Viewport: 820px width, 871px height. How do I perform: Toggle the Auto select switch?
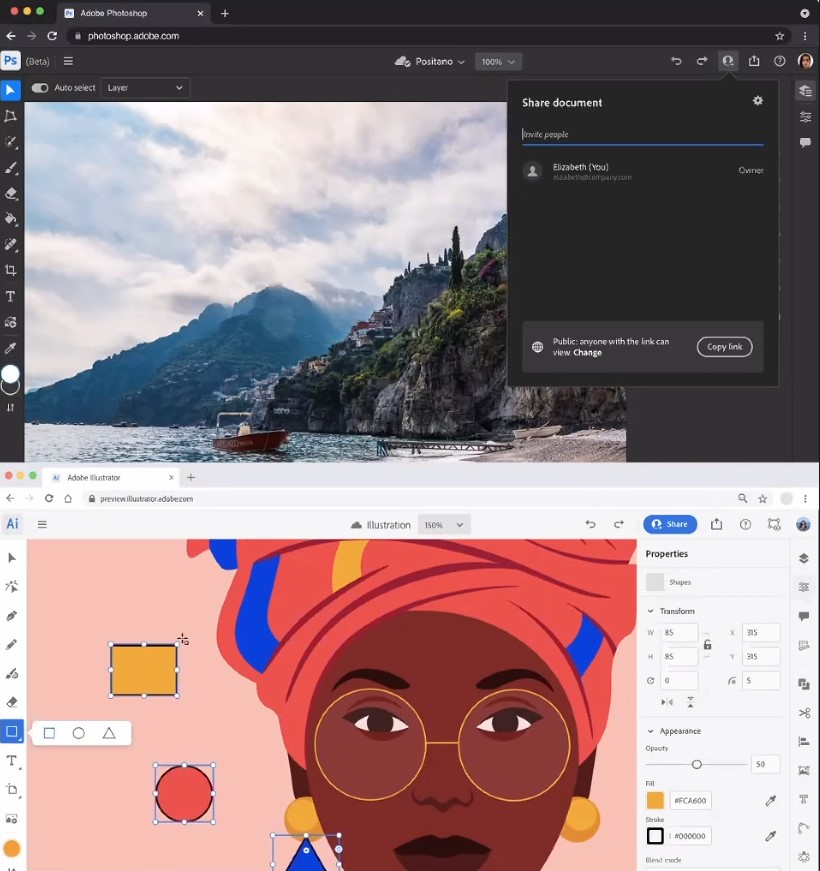[40, 88]
